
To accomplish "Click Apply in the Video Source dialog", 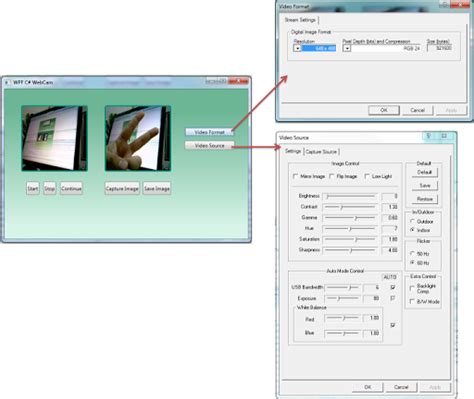I will pyautogui.click(x=435, y=387).
